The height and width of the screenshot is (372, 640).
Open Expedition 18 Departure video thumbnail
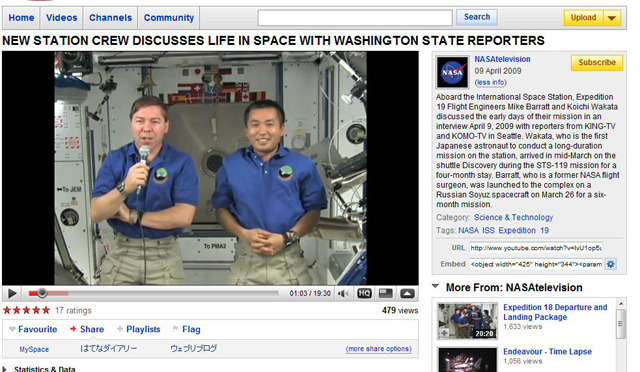coord(467,321)
